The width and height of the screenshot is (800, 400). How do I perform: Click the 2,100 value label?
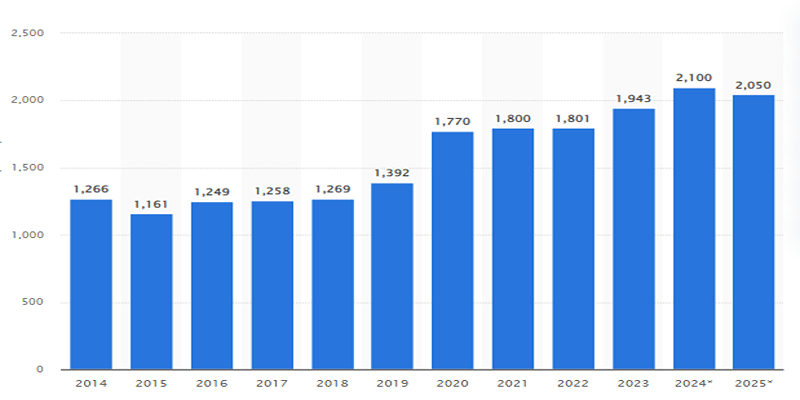(693, 78)
